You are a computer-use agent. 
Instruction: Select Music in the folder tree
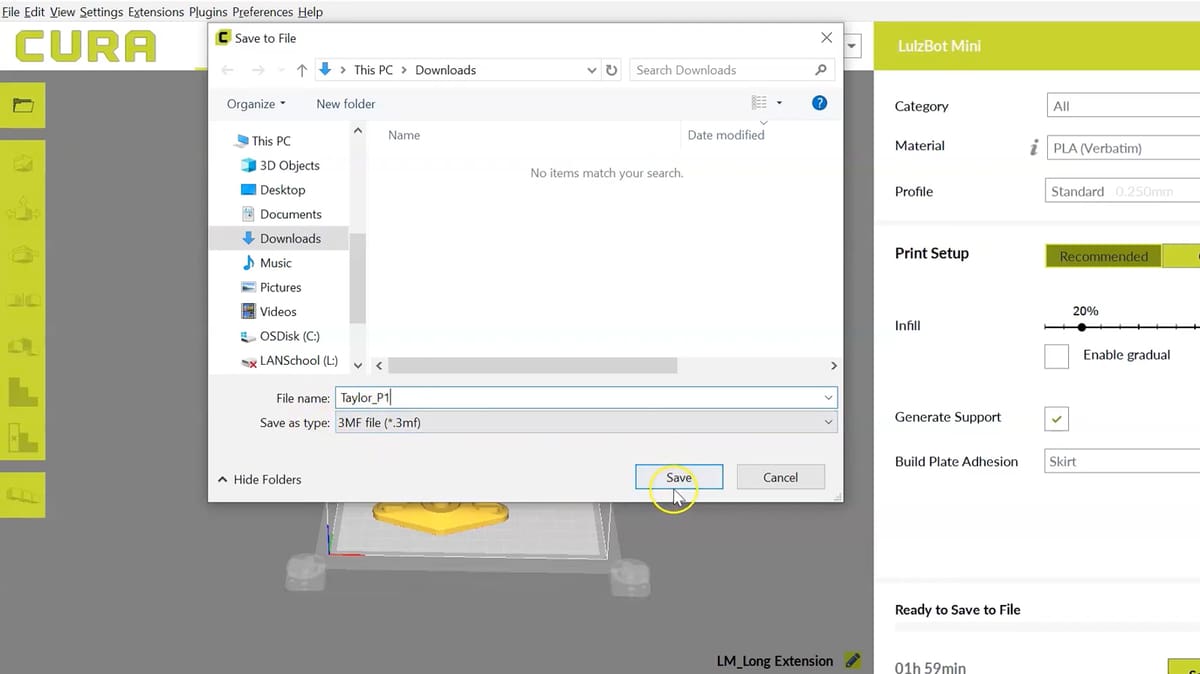click(x=267, y=263)
